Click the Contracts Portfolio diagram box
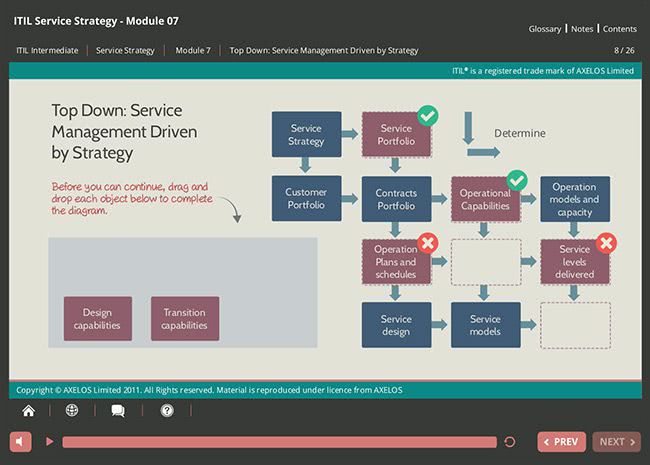Viewport: 650px width, 465px height. 396,199
